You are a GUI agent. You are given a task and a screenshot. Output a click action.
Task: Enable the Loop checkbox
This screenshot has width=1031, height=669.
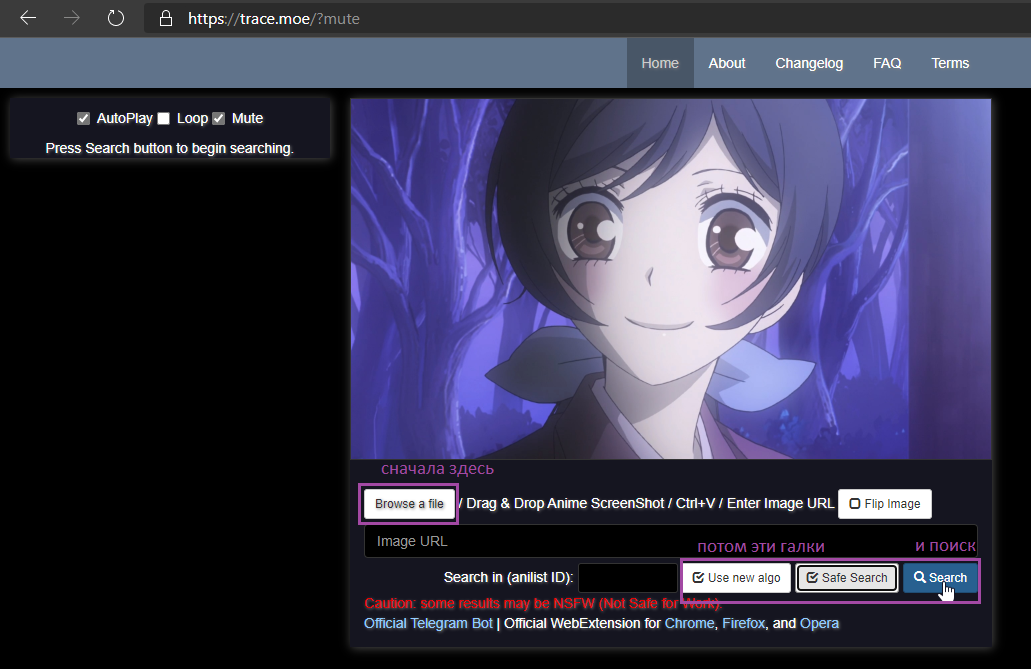pyautogui.click(x=164, y=118)
